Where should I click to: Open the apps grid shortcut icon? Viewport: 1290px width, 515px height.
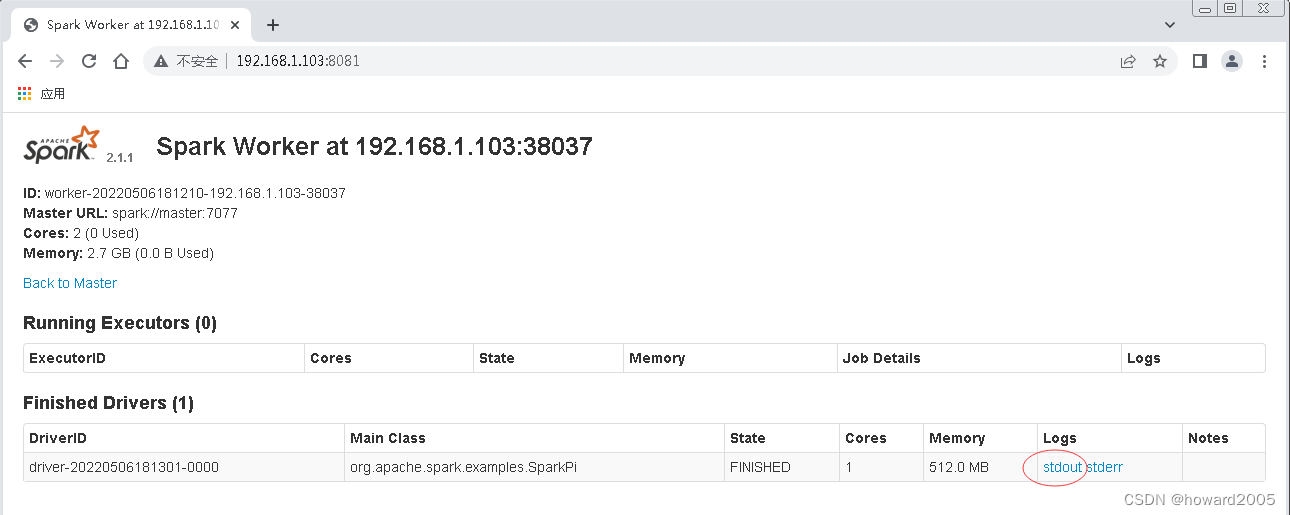click(25, 93)
